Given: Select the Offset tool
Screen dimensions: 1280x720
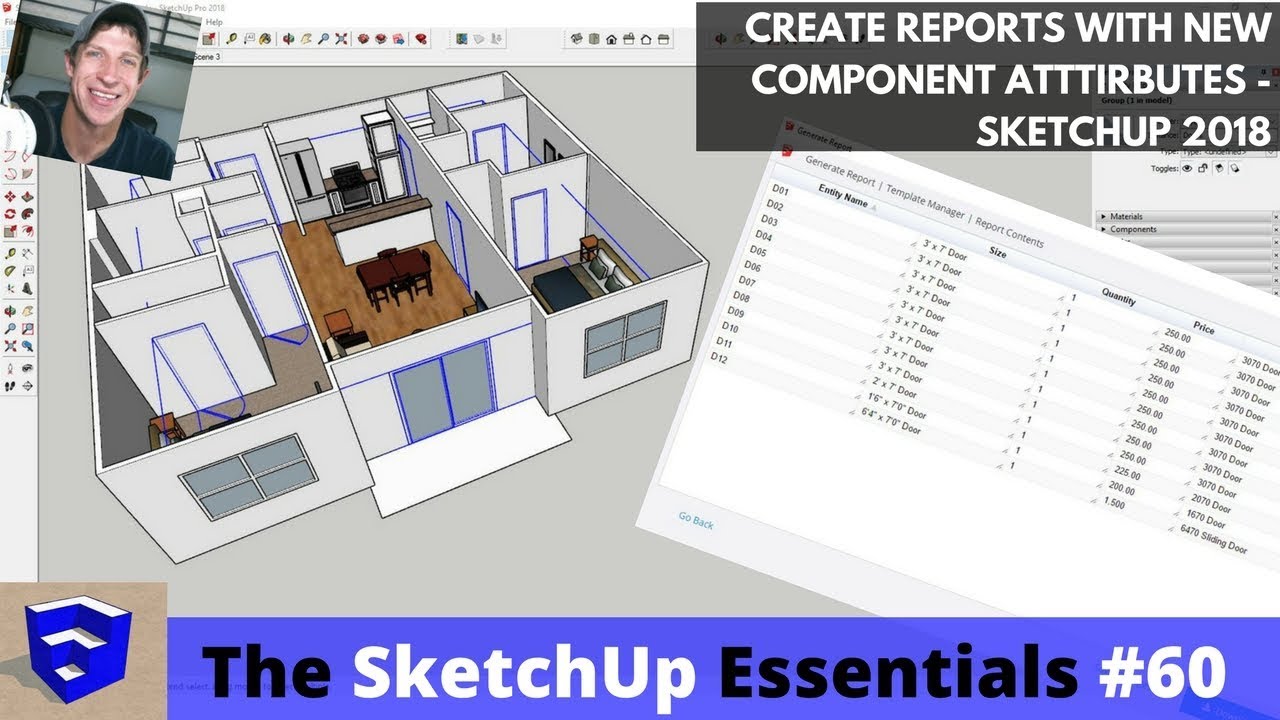Looking at the screenshot, I should click(27, 231).
